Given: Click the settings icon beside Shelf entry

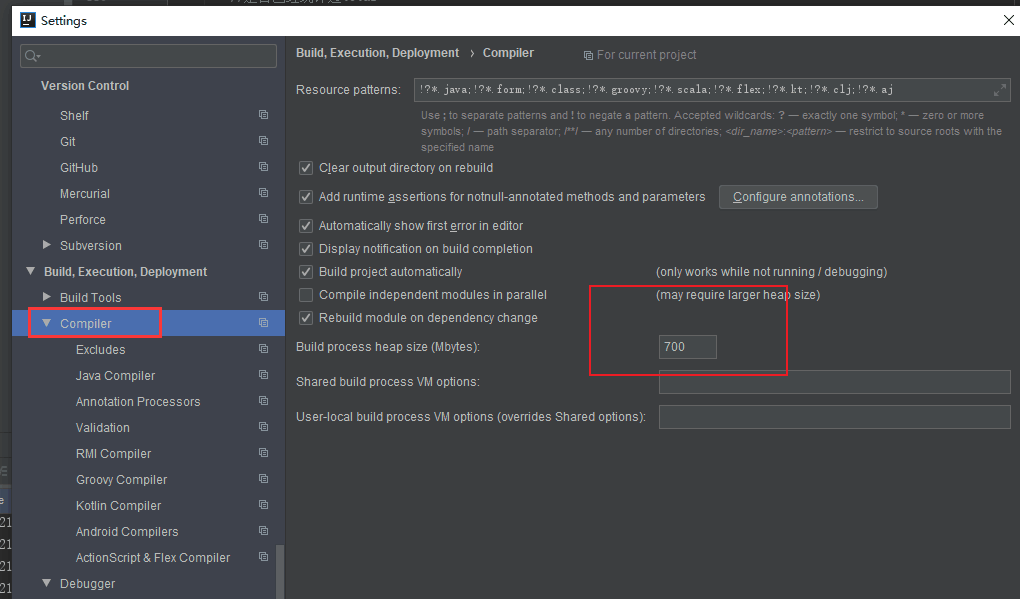Looking at the screenshot, I should point(263,115).
